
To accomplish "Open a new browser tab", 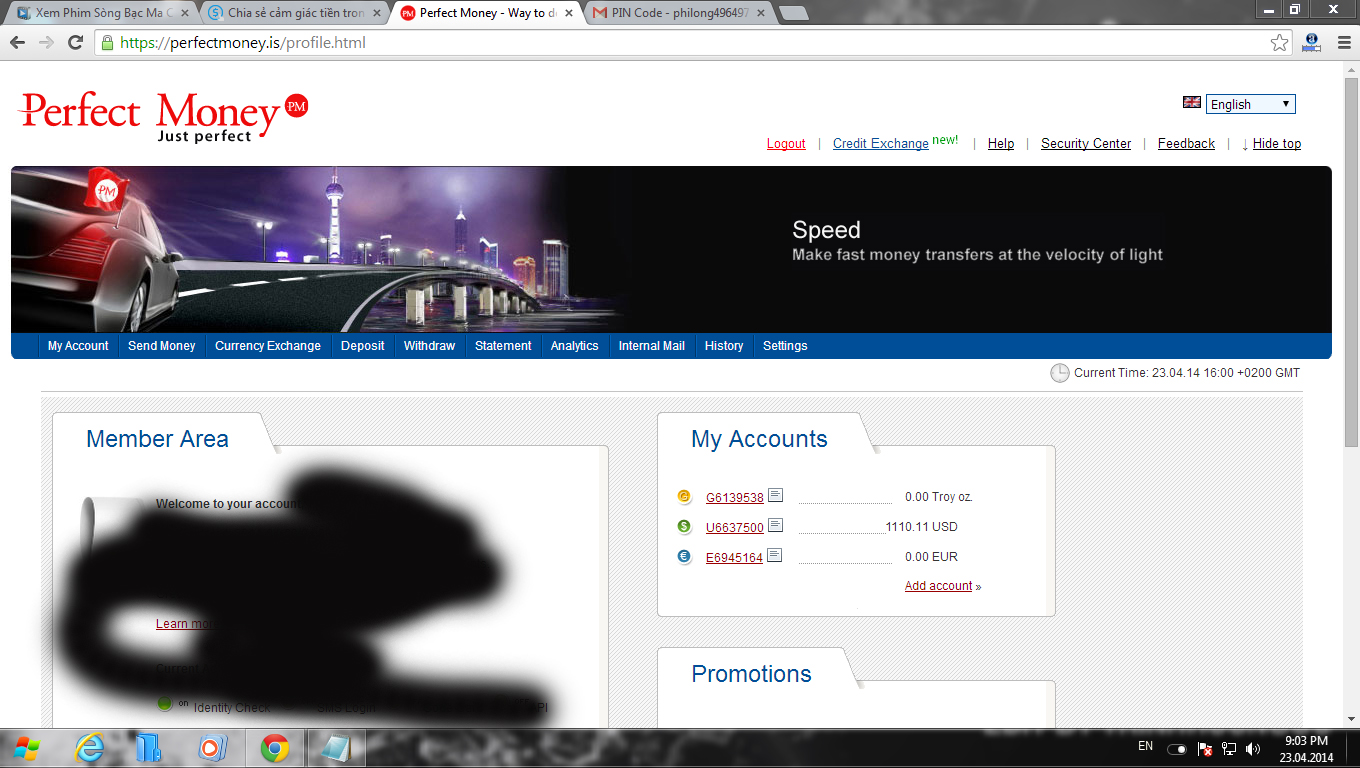I will [x=793, y=13].
